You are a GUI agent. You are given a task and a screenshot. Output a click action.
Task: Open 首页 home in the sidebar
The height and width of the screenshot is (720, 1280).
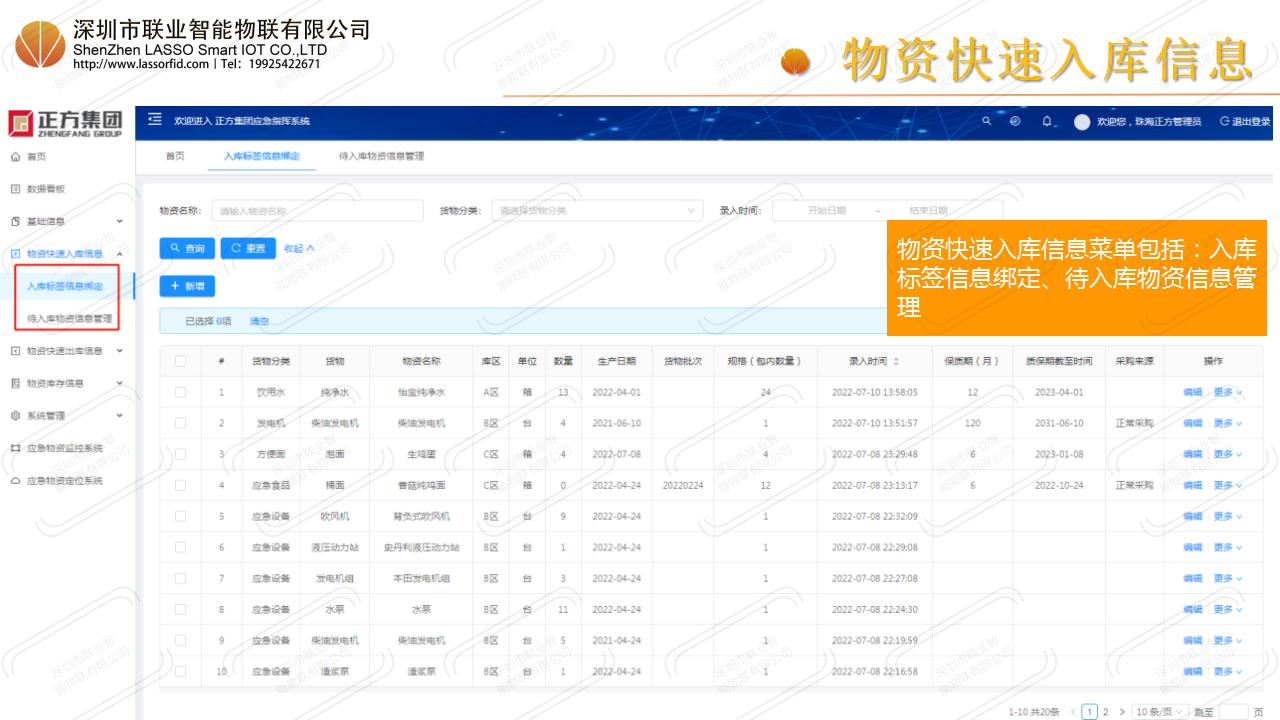point(35,156)
